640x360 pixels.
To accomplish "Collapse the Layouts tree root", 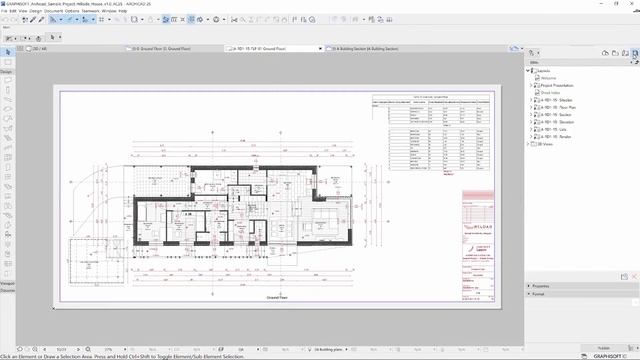I will (528, 71).
